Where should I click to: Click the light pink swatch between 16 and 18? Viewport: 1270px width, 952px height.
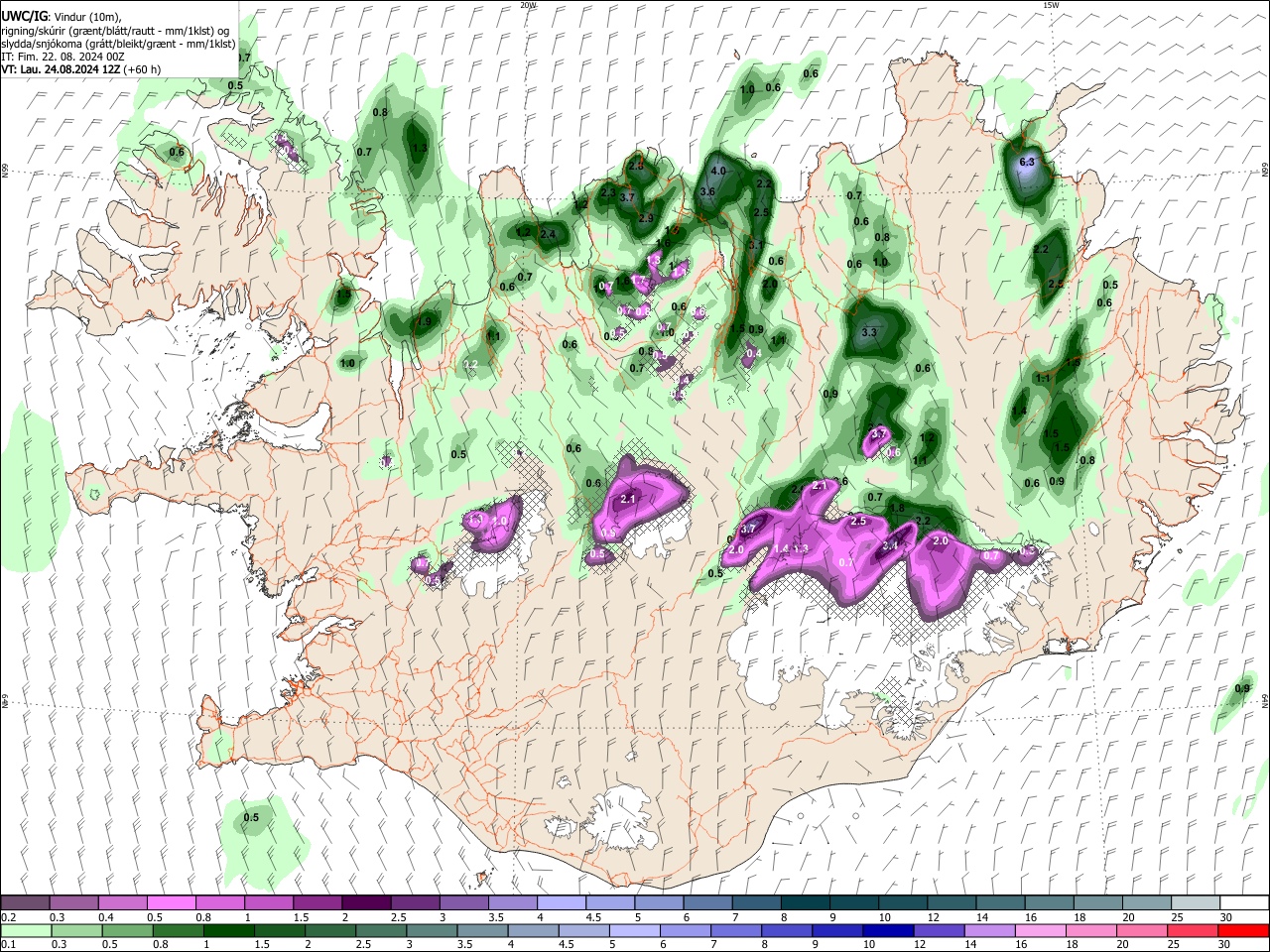point(1041,931)
